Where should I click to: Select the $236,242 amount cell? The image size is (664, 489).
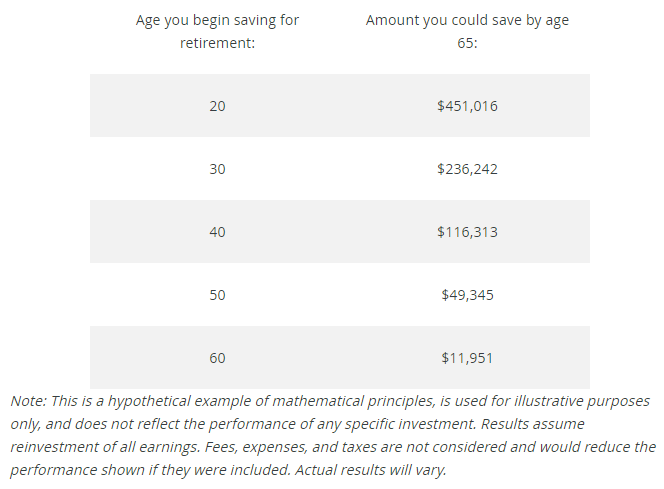tap(467, 169)
